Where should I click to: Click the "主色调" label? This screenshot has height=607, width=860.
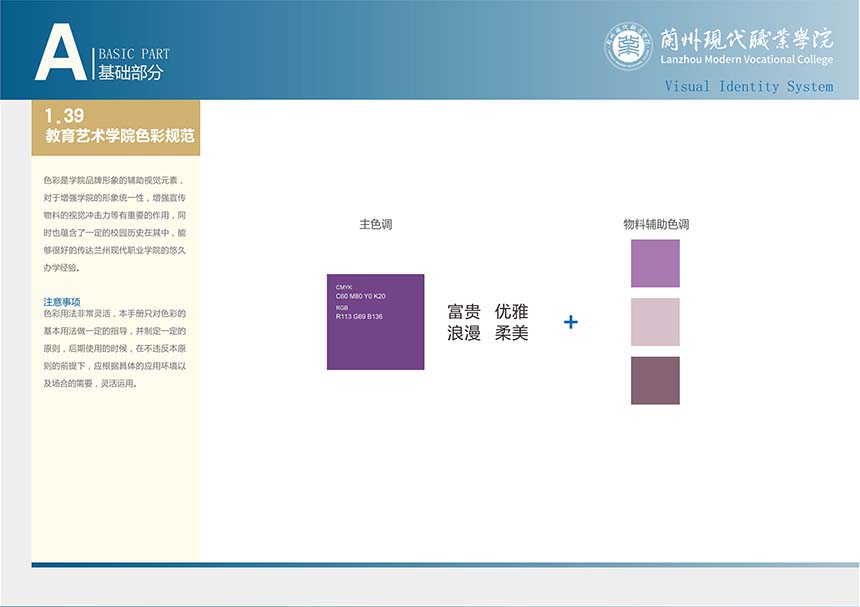(x=375, y=225)
